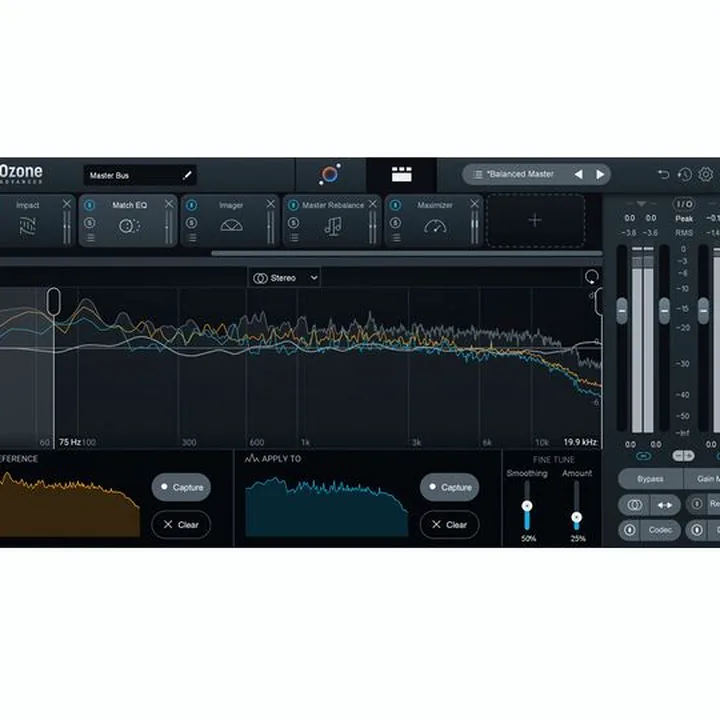The height and width of the screenshot is (720, 720).
Task: Load the previous preset arrow
Action: tap(579, 174)
